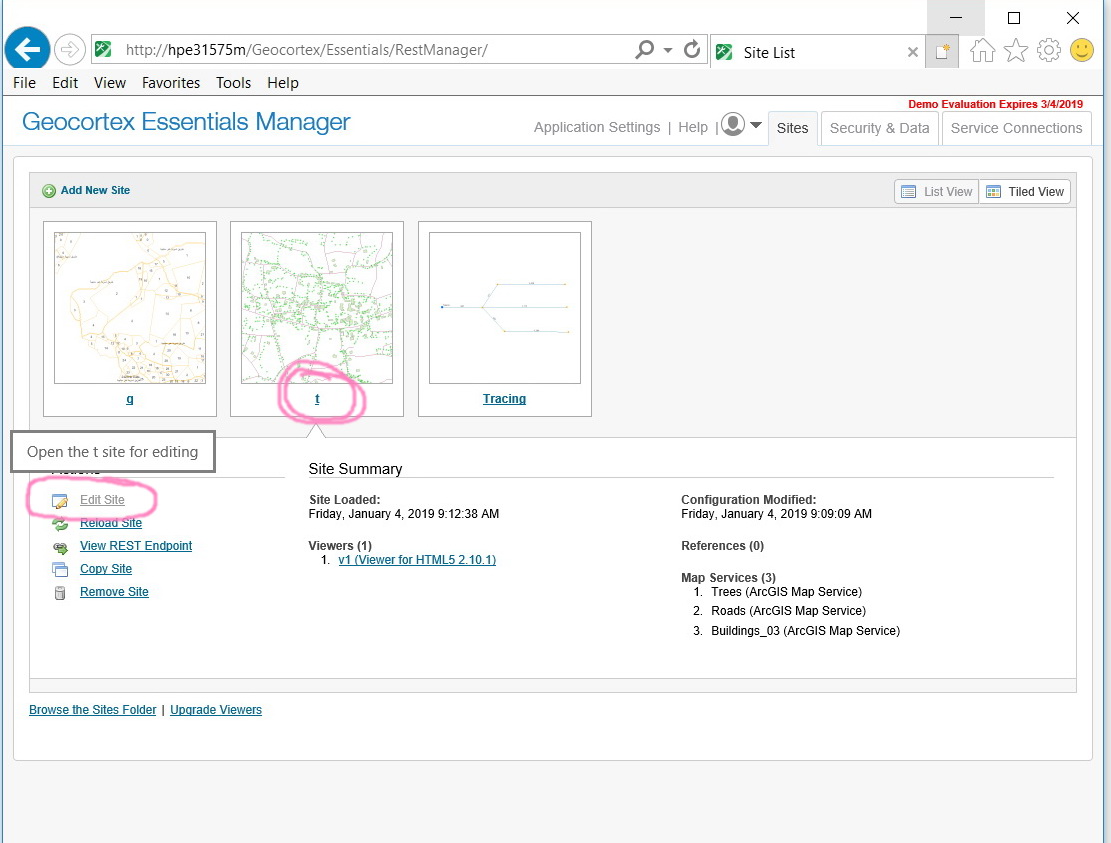Click the t site map thumbnail
The width and height of the screenshot is (1111, 843).
tap(317, 308)
